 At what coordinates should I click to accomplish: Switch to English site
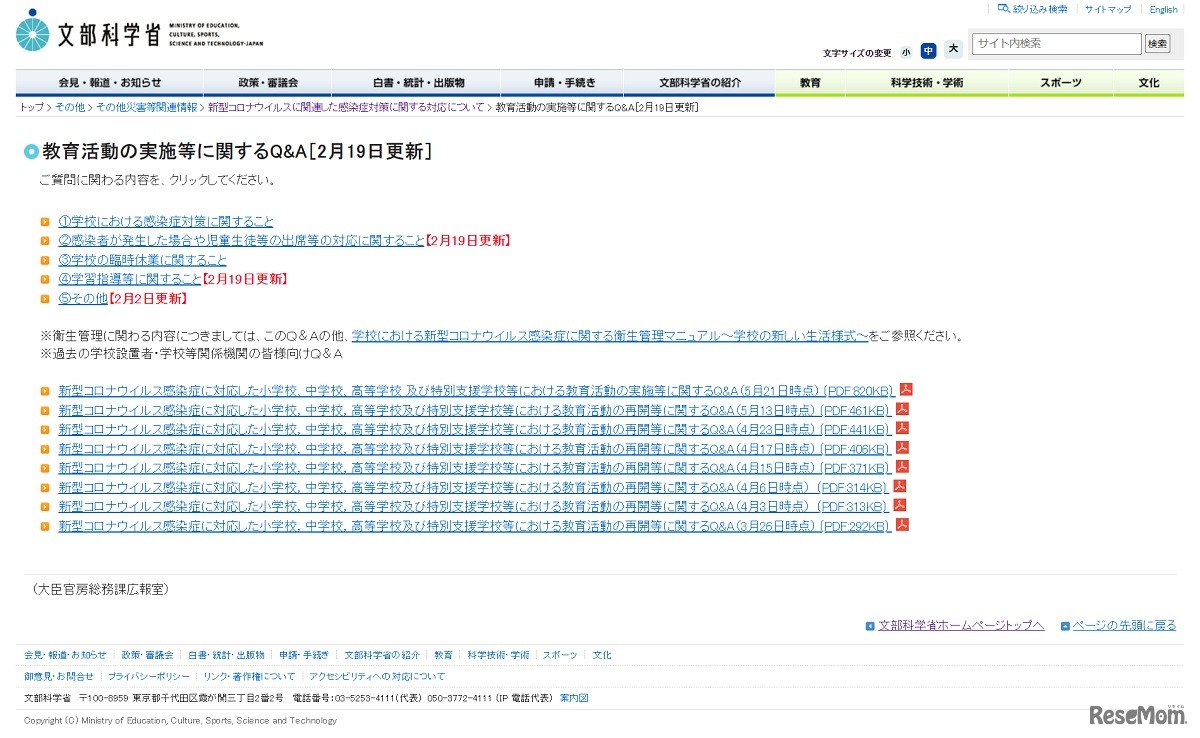click(x=1163, y=9)
